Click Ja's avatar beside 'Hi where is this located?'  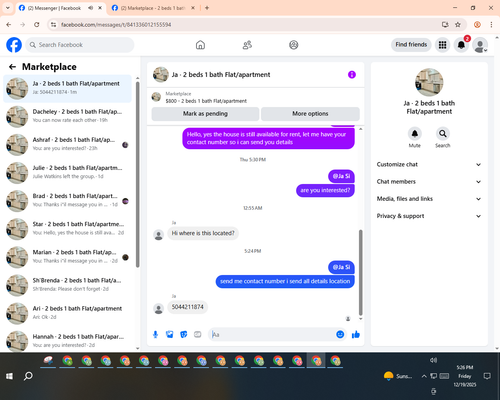(x=158, y=235)
